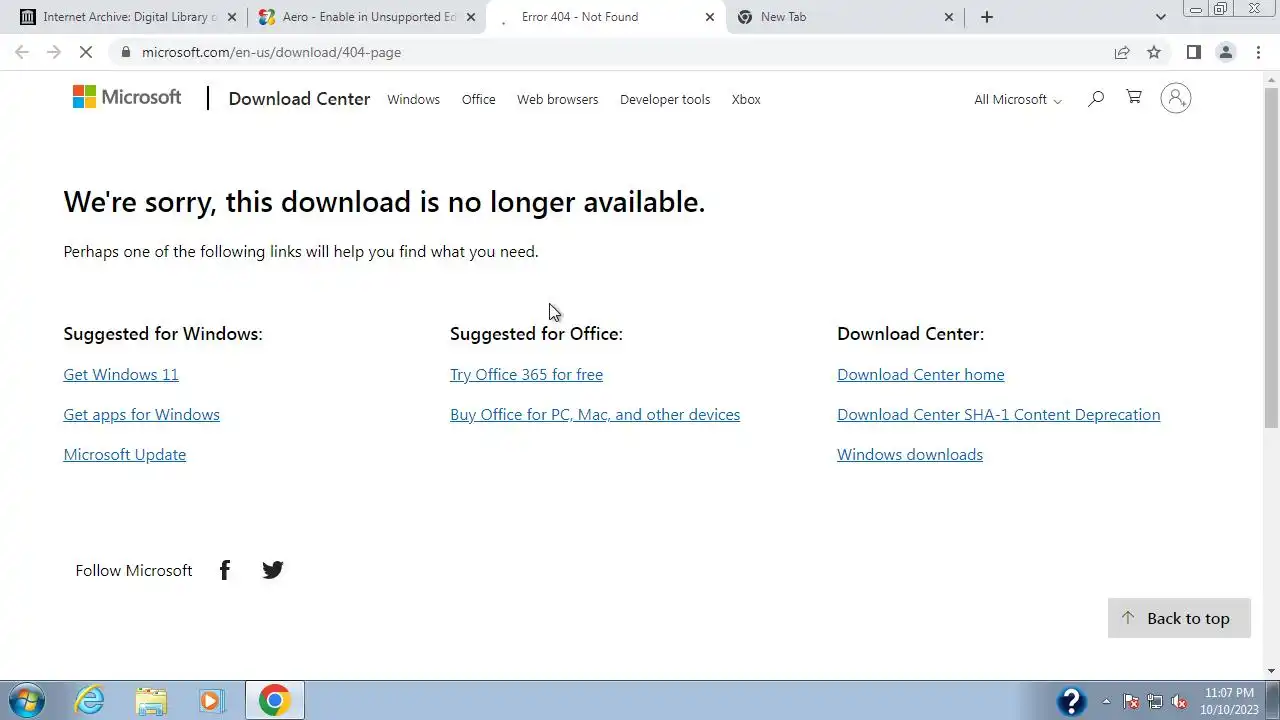Open the Developer tools nav item

click(665, 99)
